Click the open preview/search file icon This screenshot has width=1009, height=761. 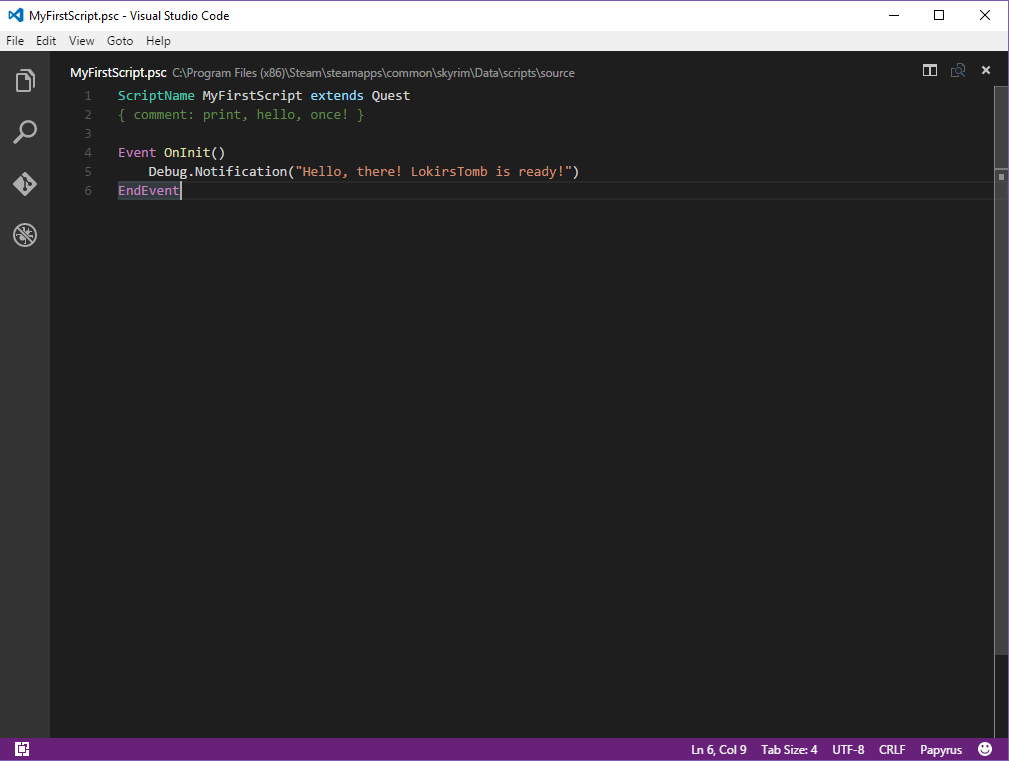click(x=958, y=71)
